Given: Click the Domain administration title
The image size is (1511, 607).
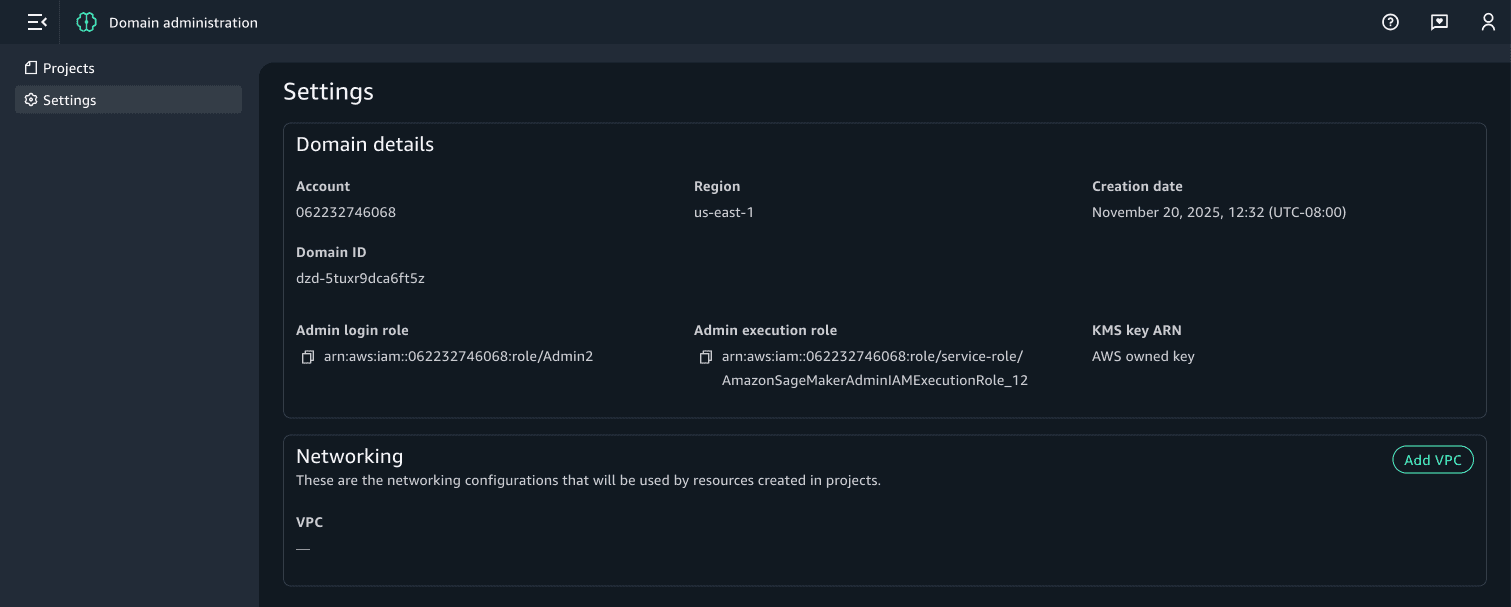Looking at the screenshot, I should click(183, 22).
